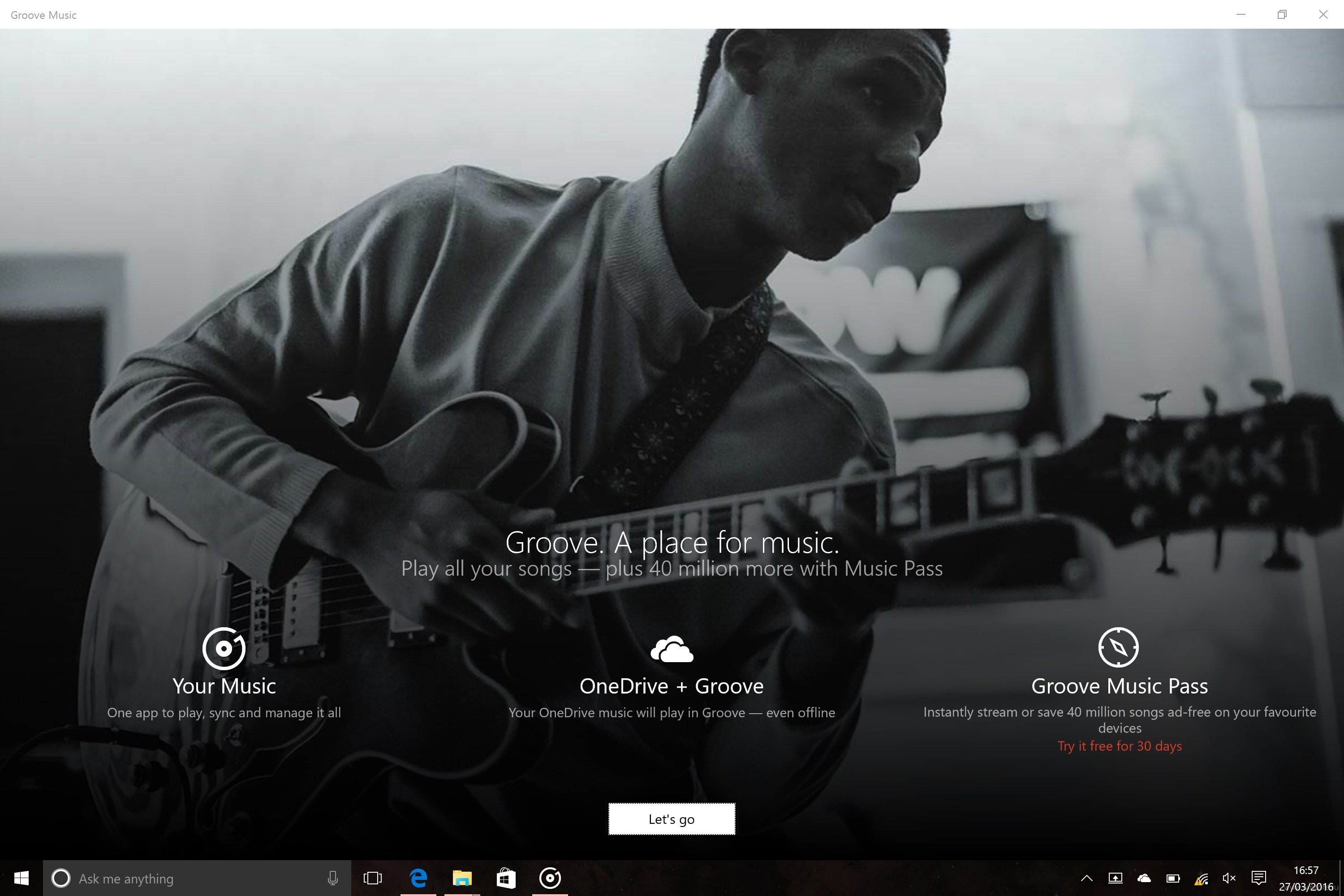Click the show desktop strip after the clock
Image resolution: width=1344 pixels, height=896 pixels.
point(1341,878)
